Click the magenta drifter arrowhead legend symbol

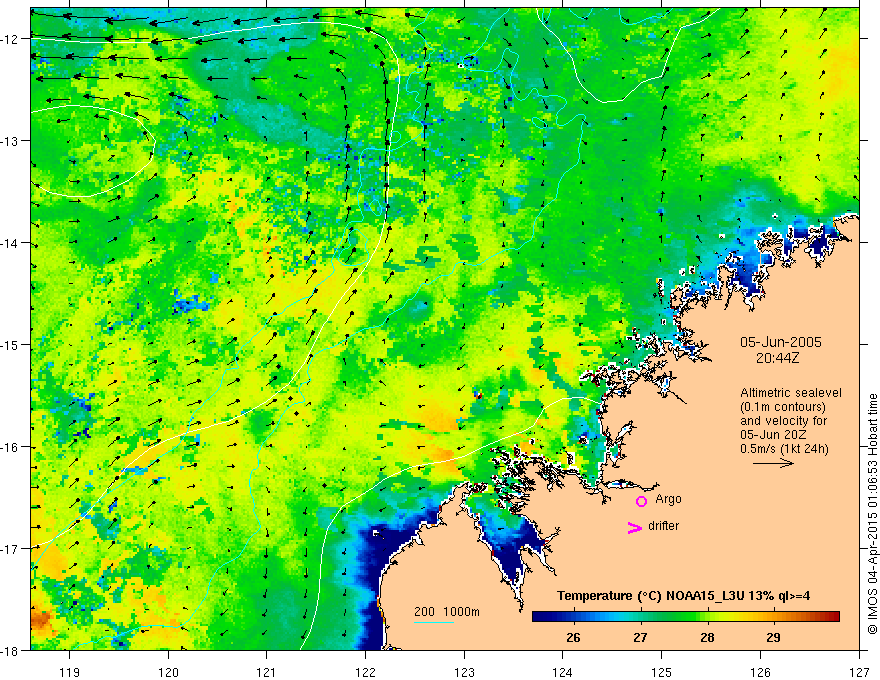[635, 527]
